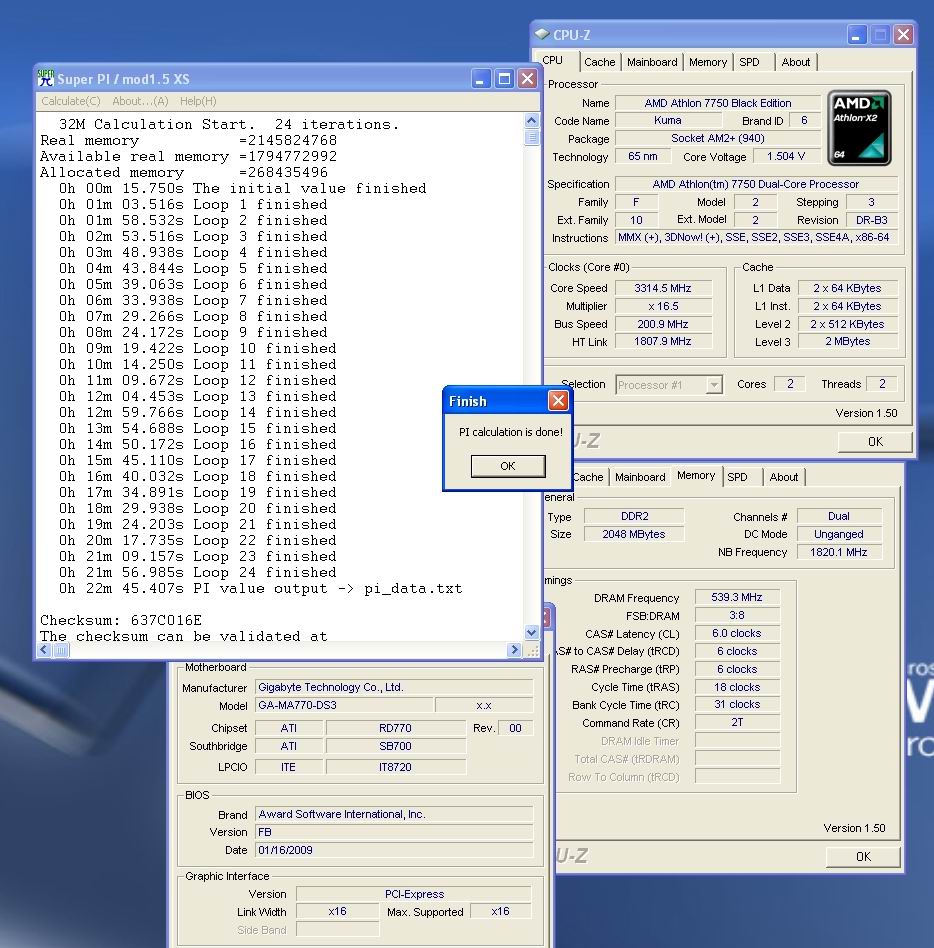Viewport: 934px width, 948px height.
Task: Click the NB Frequency value 1820.1 MHz
Action: pos(838,552)
